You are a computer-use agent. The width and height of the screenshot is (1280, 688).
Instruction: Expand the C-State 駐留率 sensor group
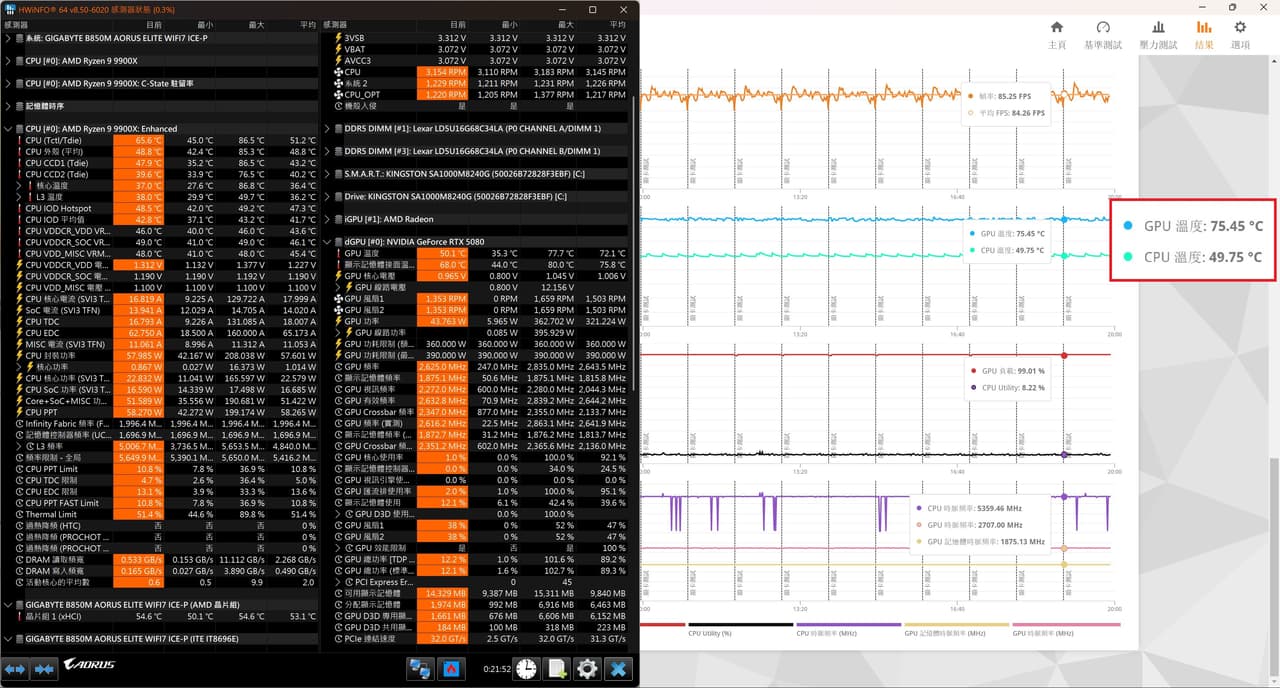click(8, 83)
